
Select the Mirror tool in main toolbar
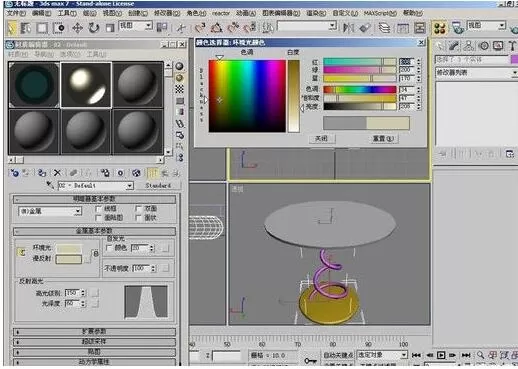pos(348,28)
